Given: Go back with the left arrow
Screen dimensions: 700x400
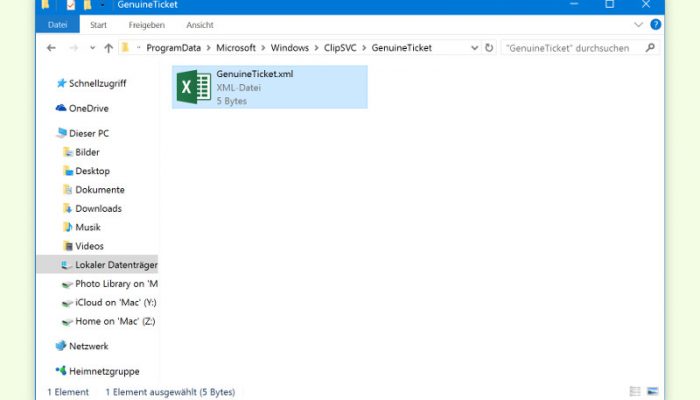Looking at the screenshot, I should pos(51,48).
